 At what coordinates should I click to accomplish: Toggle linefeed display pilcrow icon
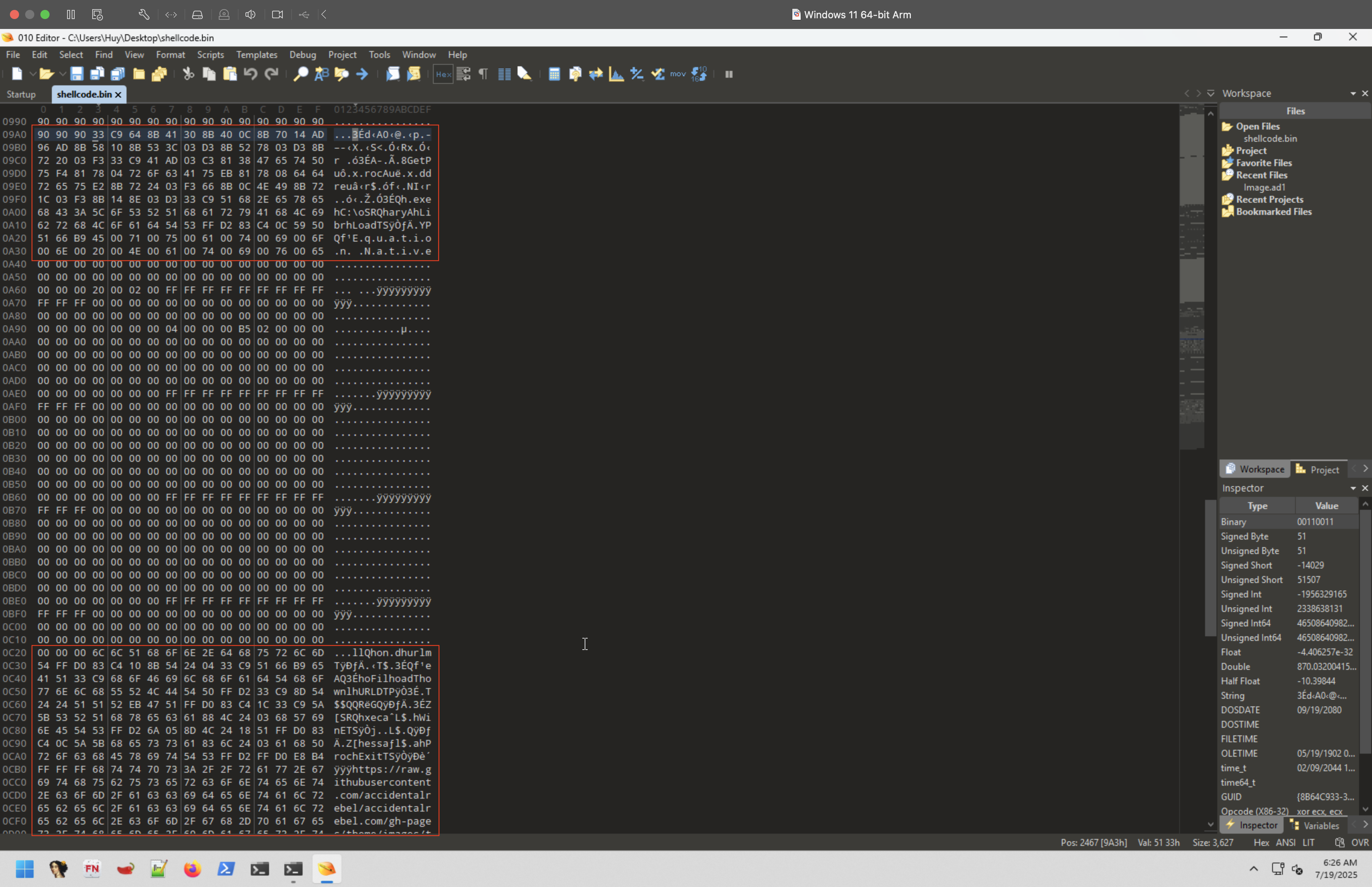tap(483, 74)
